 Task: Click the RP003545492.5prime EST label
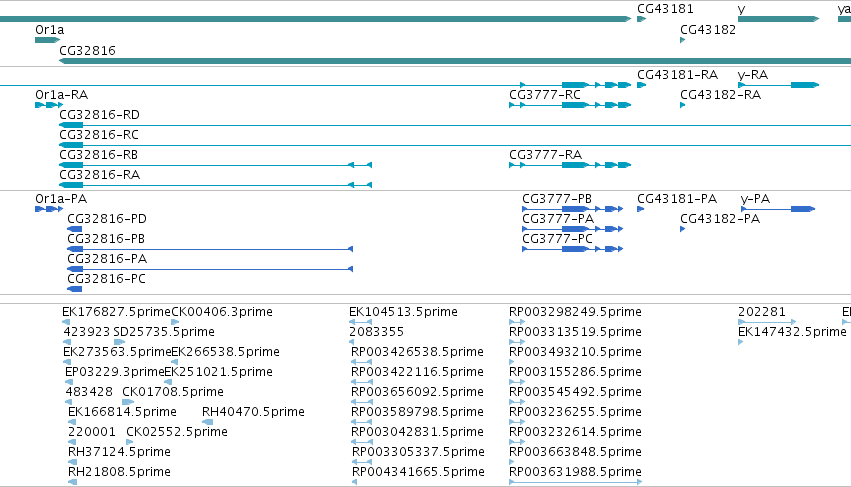tap(575, 392)
